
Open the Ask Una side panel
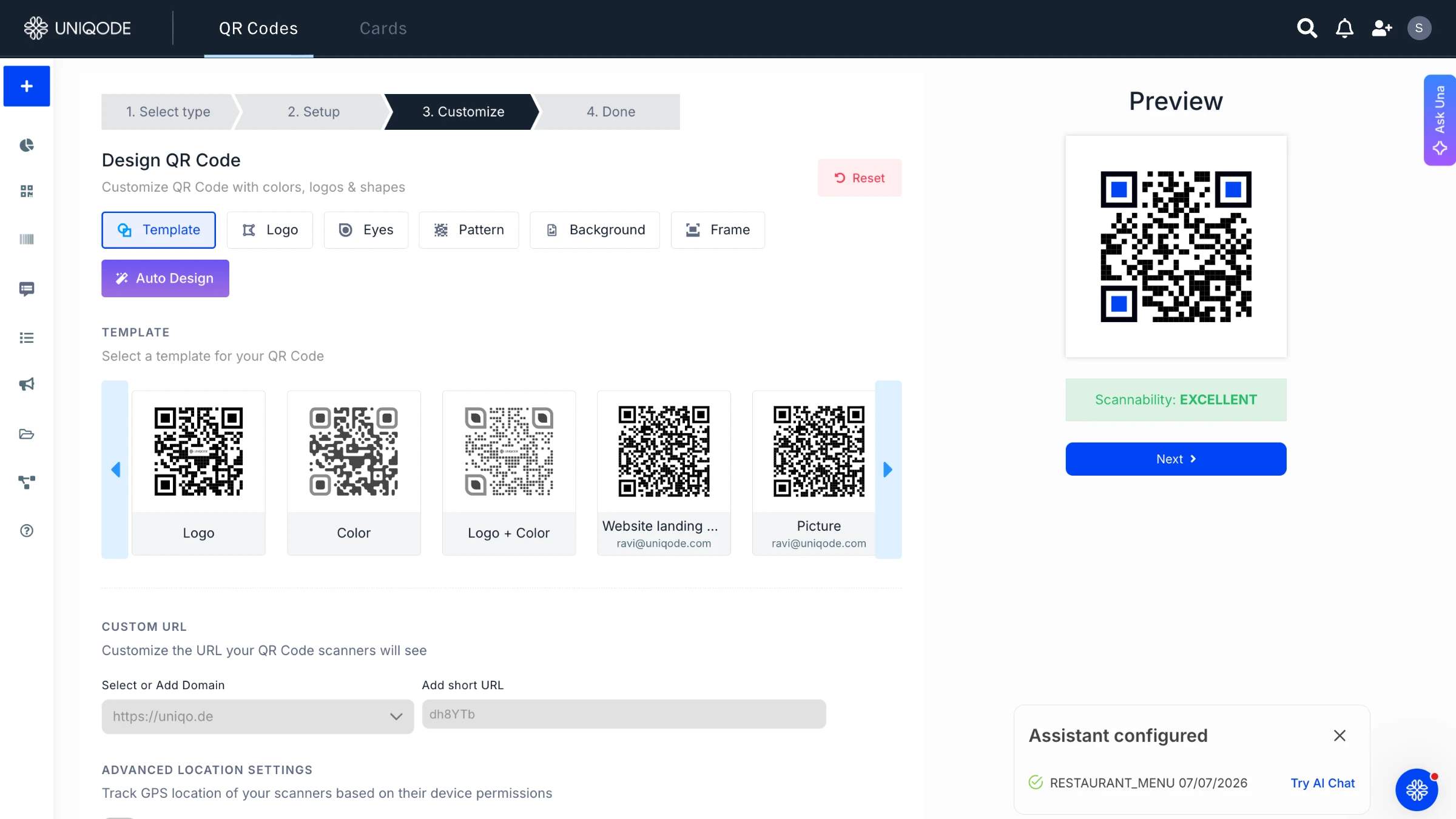point(1440,120)
